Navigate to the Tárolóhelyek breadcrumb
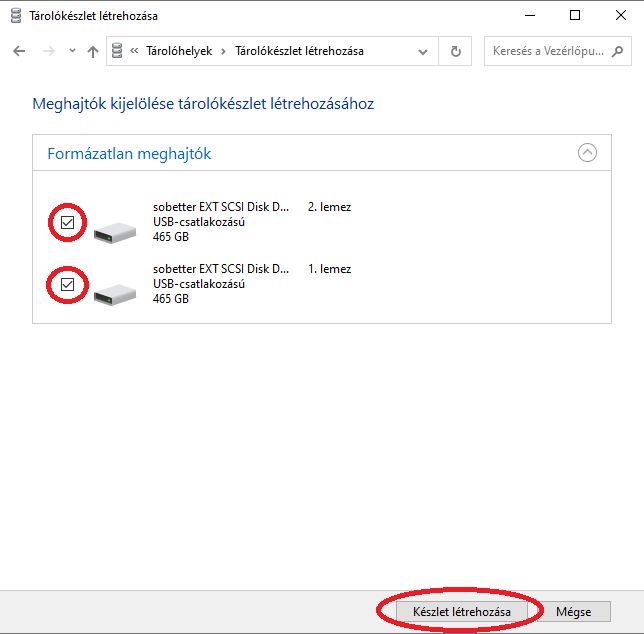The width and height of the screenshot is (644, 634). tap(178, 51)
